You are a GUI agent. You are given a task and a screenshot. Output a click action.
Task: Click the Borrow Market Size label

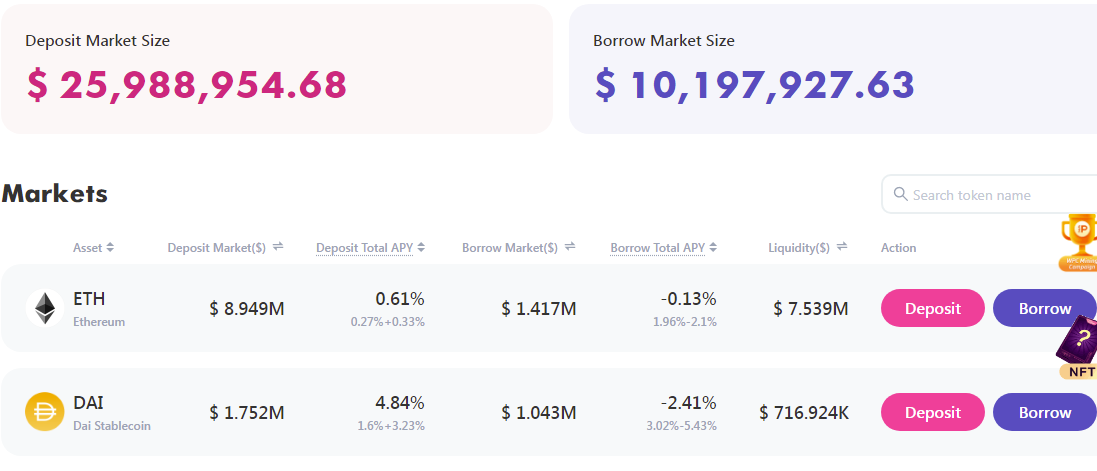tap(664, 41)
